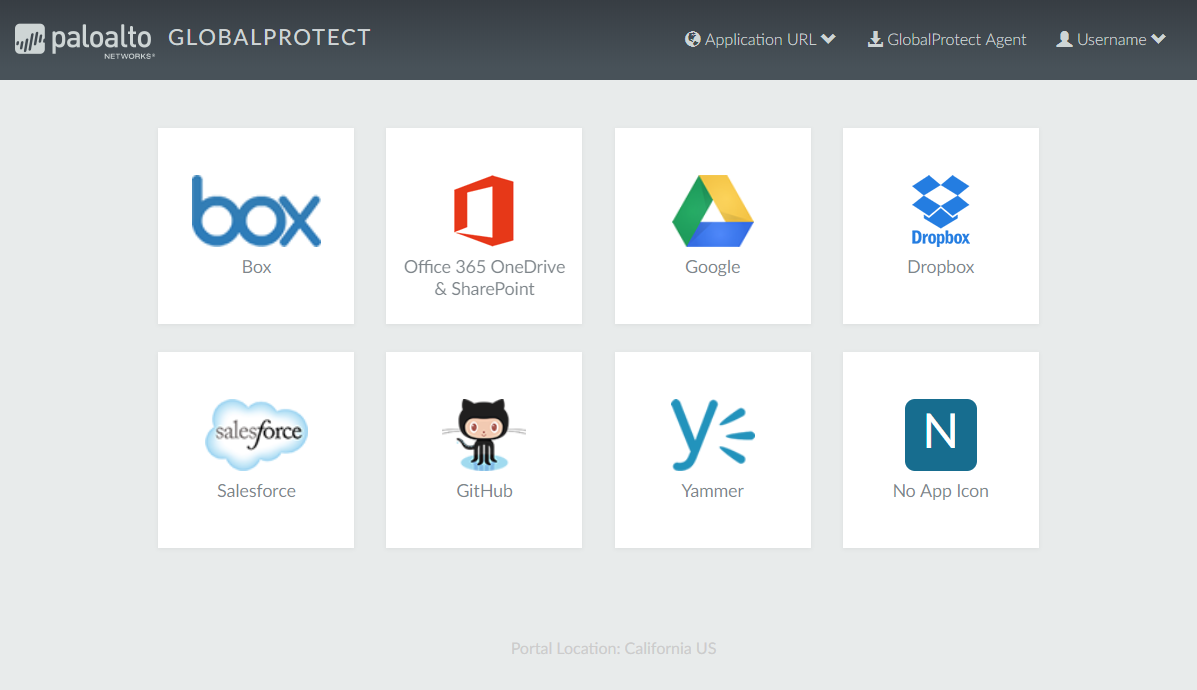Image resolution: width=1197 pixels, height=690 pixels.
Task: Expand the Username menu chevron
Action: [x=1158, y=40]
